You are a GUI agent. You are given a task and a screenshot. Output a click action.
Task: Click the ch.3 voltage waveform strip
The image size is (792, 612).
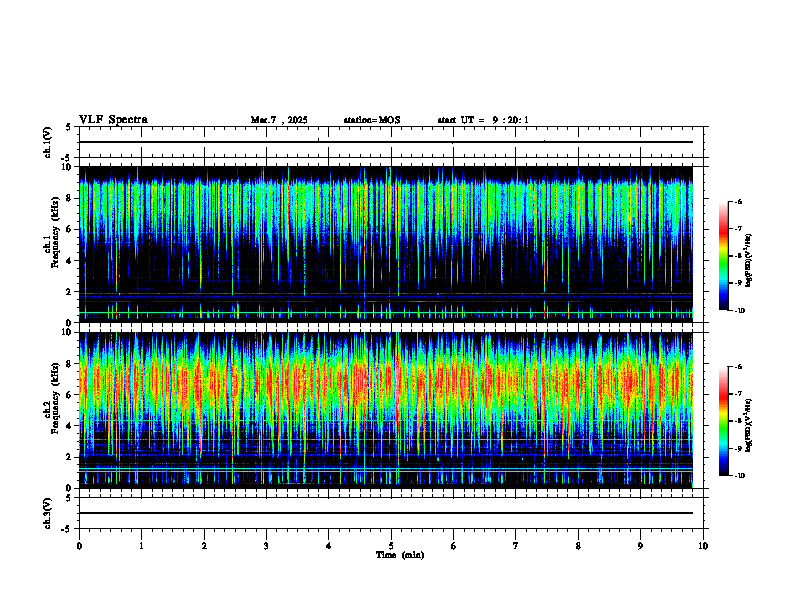click(x=391, y=513)
